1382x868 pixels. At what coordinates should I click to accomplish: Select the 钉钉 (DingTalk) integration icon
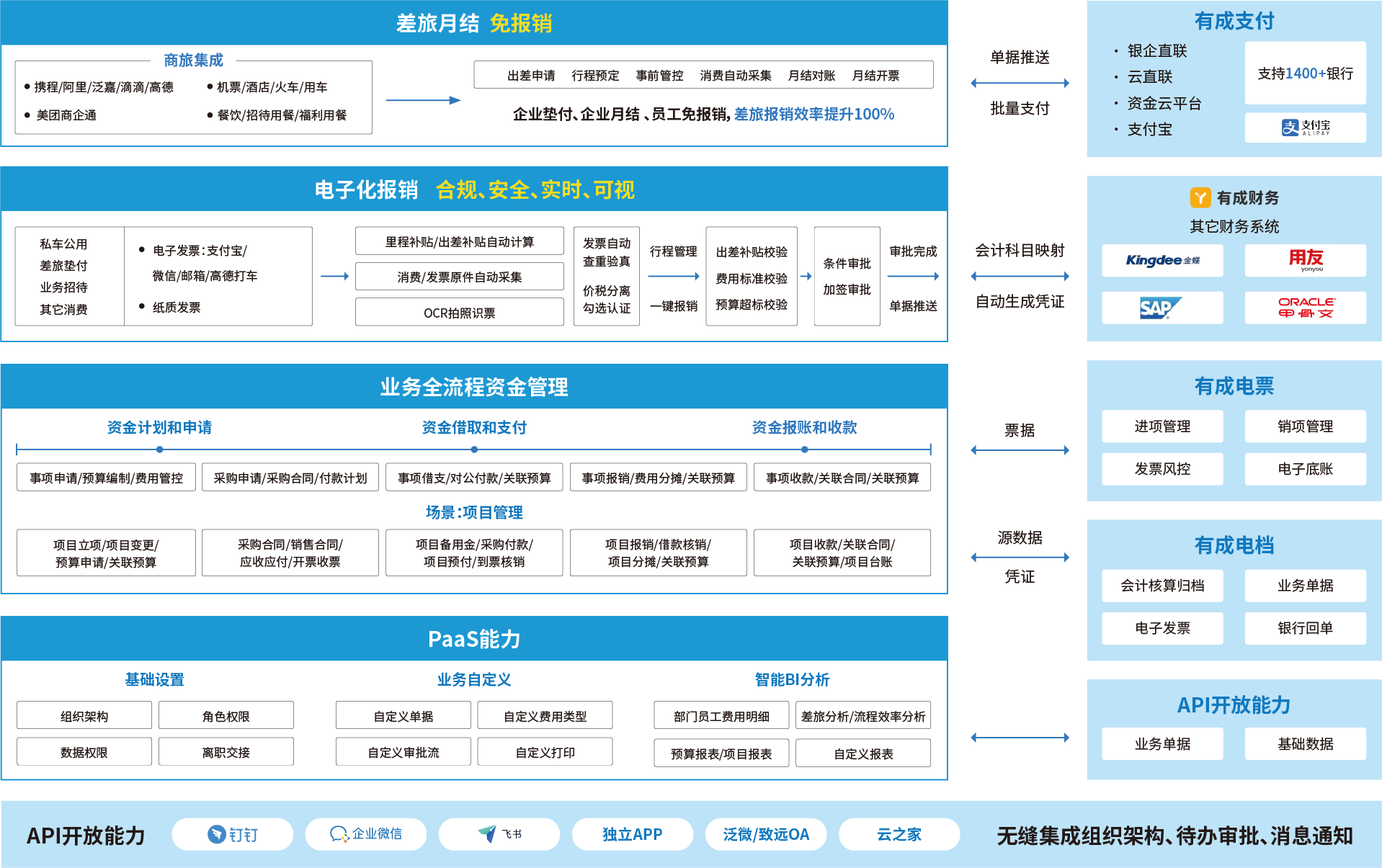coord(231,834)
